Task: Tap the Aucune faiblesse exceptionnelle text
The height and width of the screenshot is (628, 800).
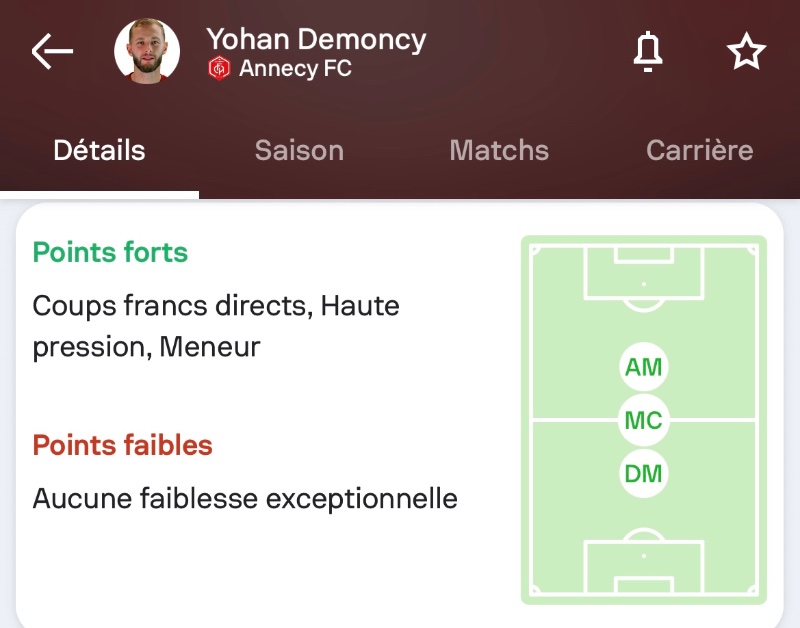Action: click(245, 498)
